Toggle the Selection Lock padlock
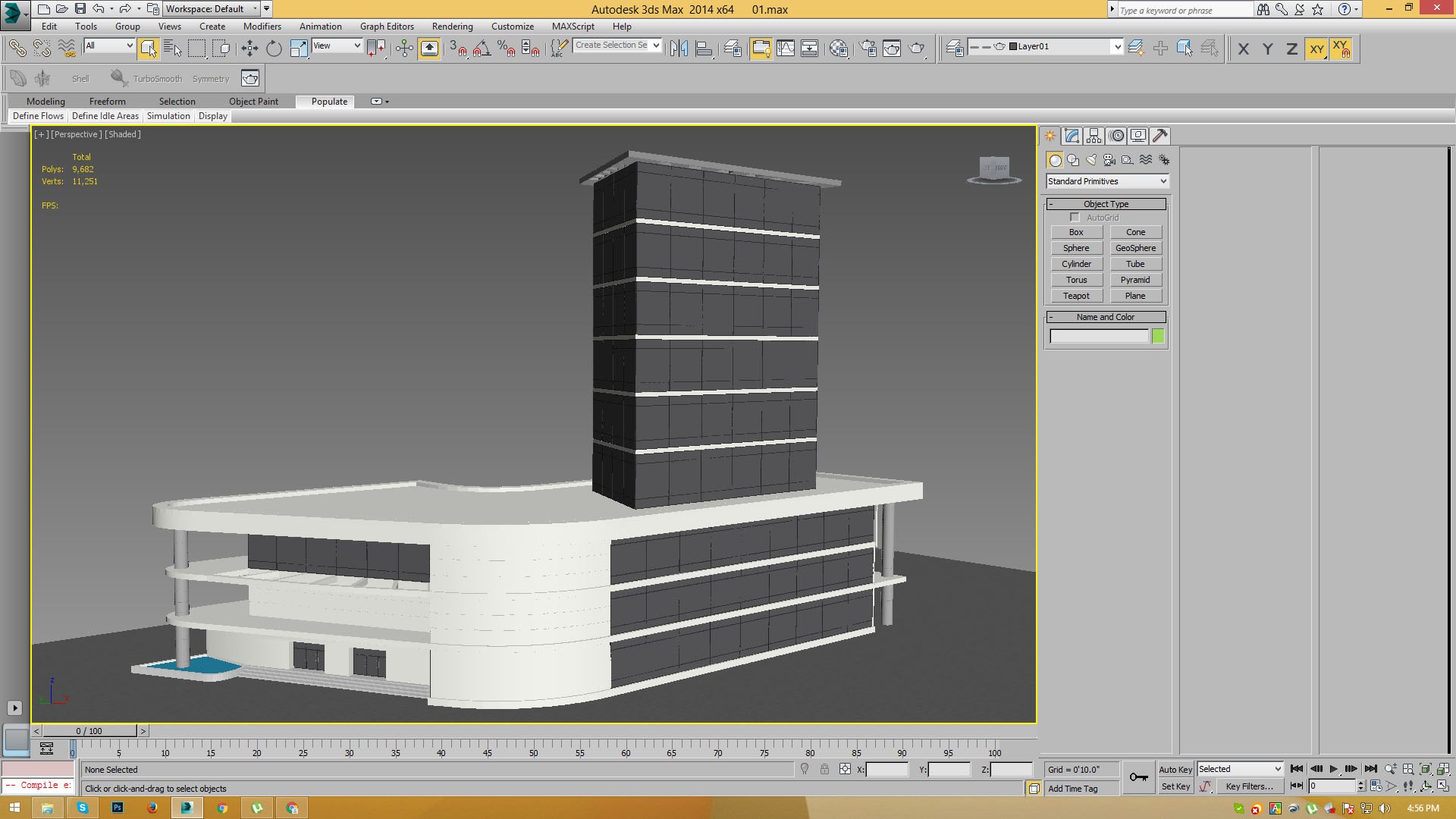This screenshot has height=819, width=1456. [824, 770]
